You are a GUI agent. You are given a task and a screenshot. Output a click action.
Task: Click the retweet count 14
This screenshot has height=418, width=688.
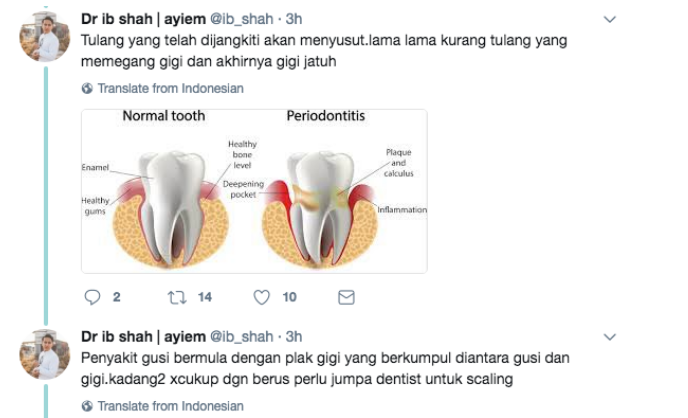coord(205,297)
